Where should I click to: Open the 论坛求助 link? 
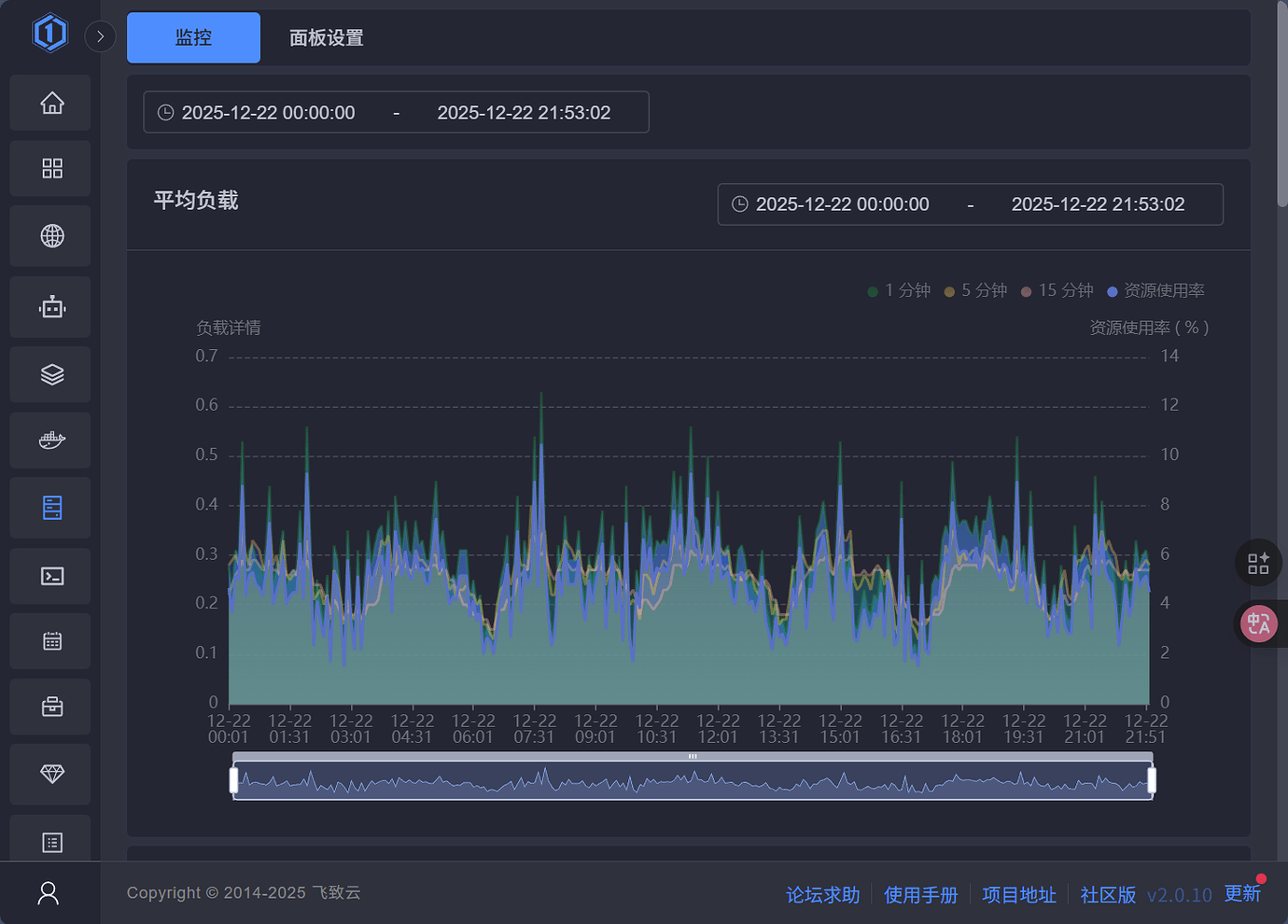[x=822, y=895]
